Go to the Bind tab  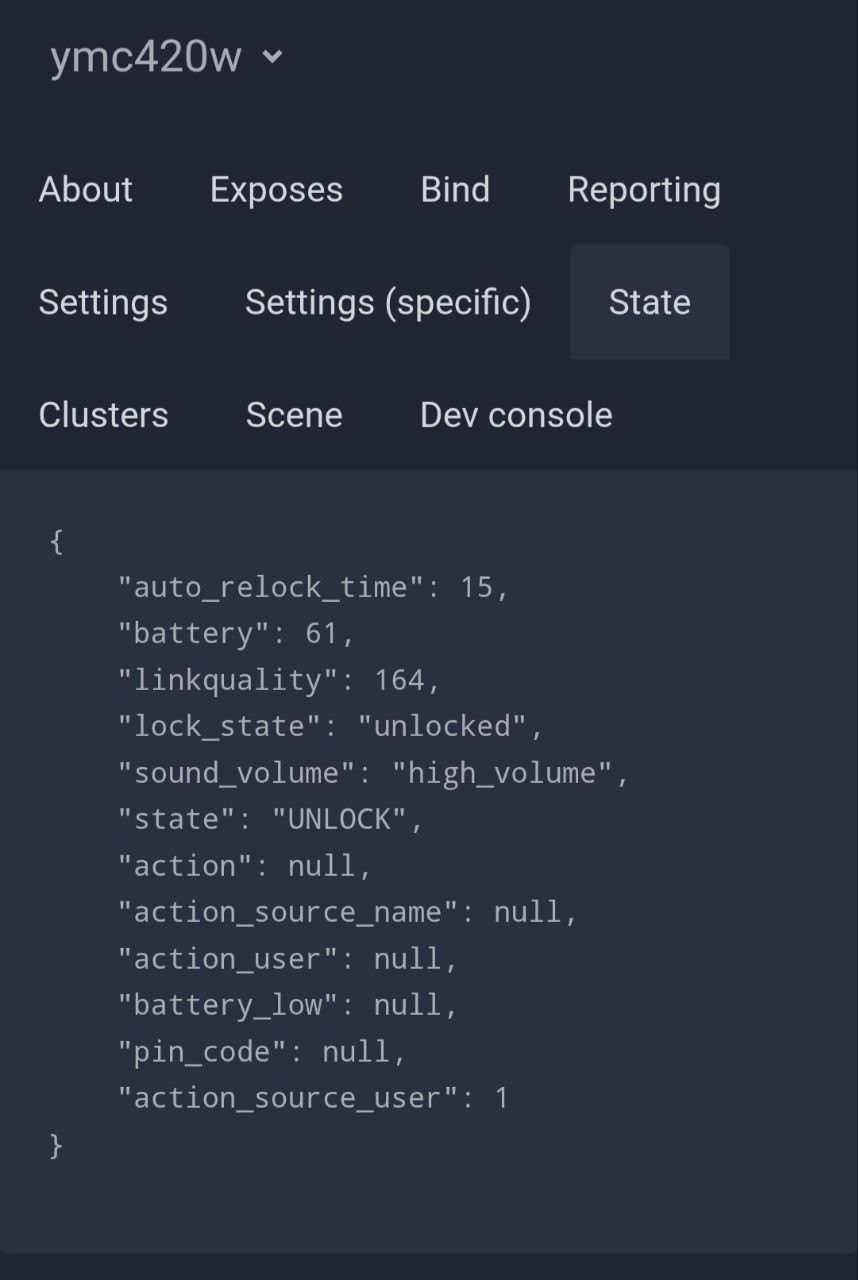pyautogui.click(x=455, y=189)
